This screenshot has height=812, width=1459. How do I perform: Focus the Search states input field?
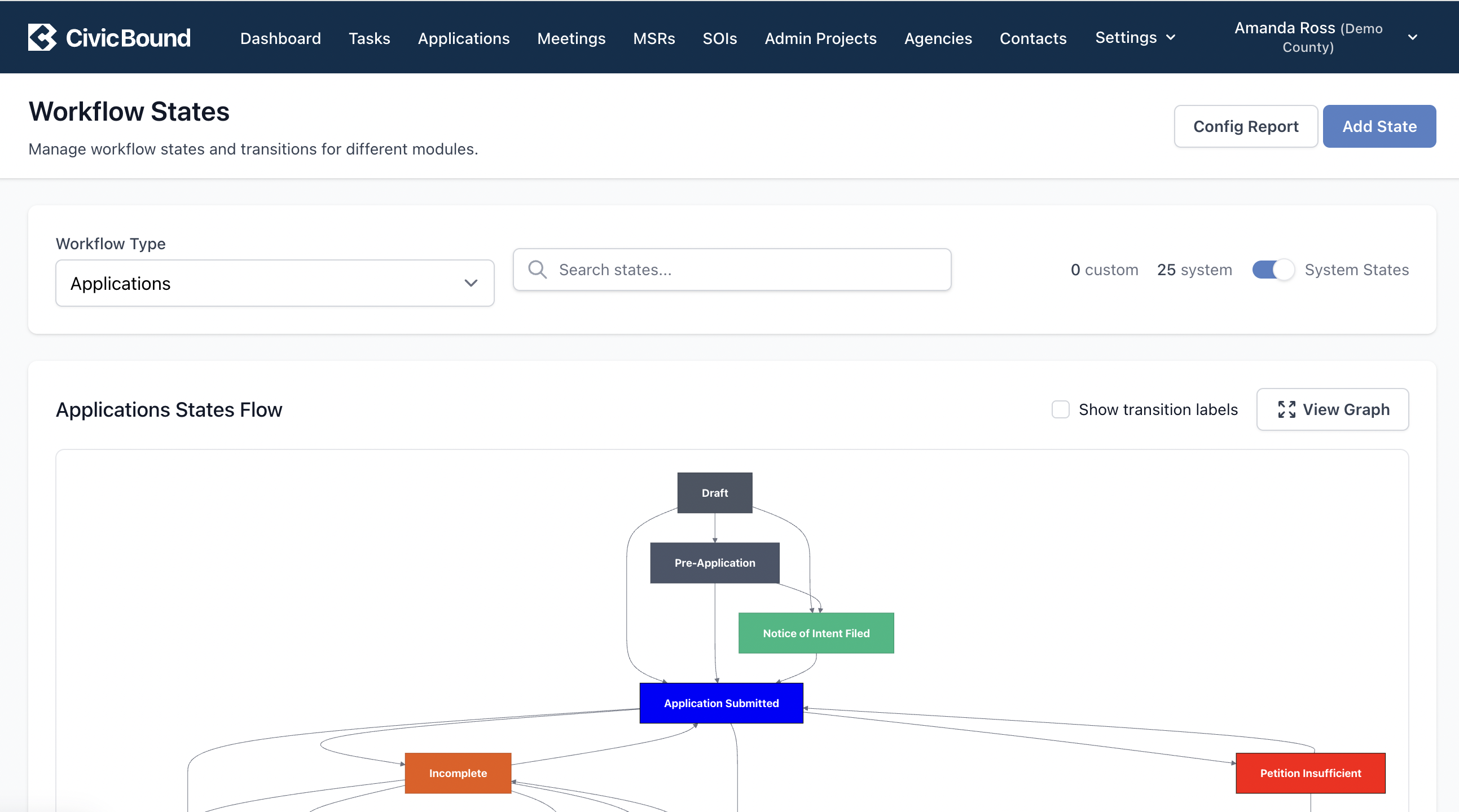coord(732,270)
